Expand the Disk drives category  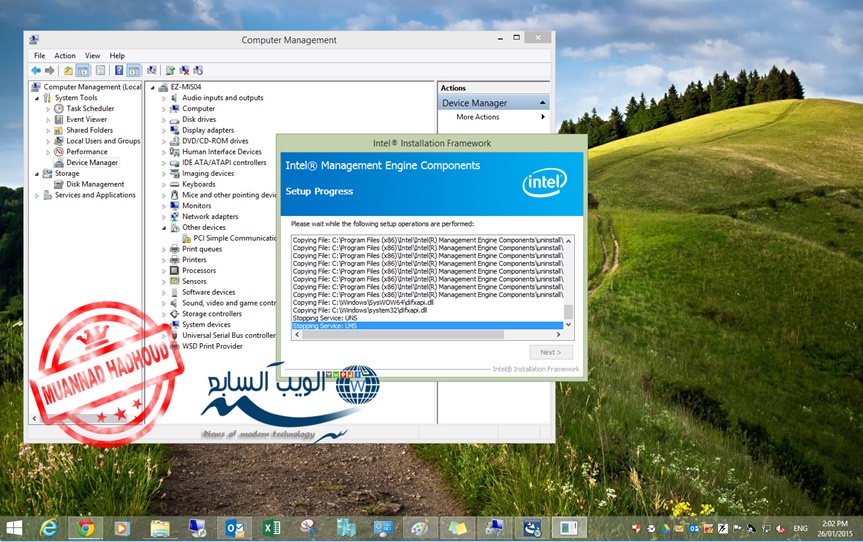click(x=164, y=119)
